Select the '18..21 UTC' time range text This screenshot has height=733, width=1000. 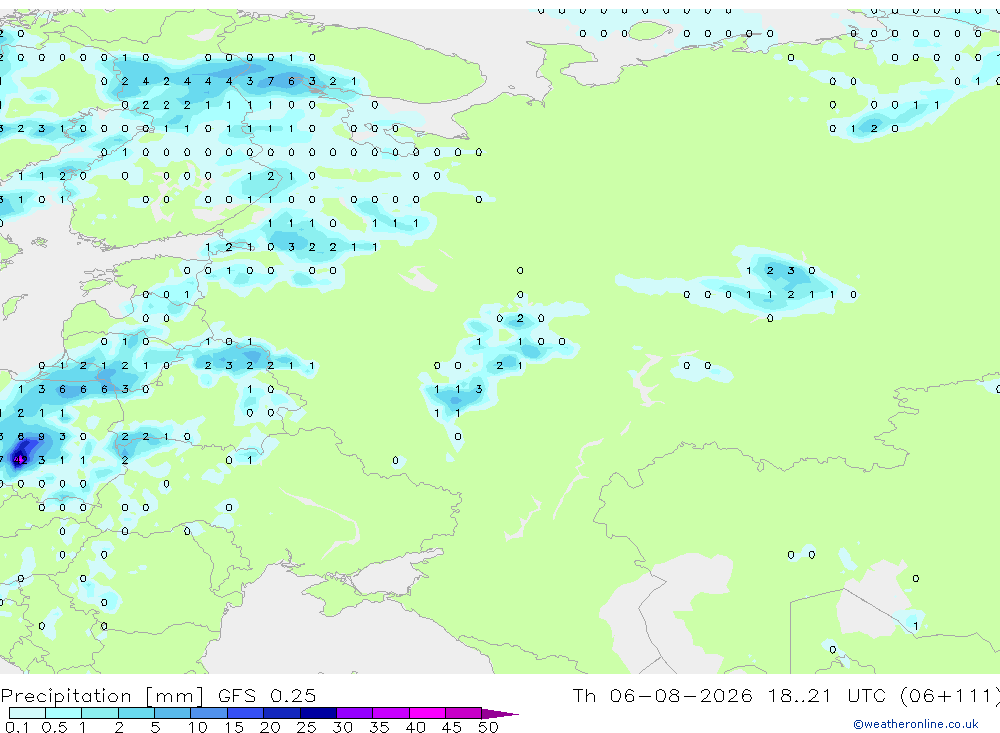click(827, 696)
